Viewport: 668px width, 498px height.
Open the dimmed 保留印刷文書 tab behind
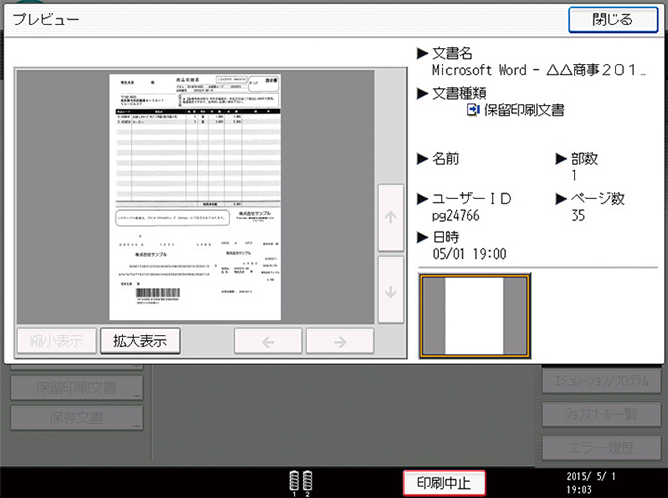coord(77,386)
